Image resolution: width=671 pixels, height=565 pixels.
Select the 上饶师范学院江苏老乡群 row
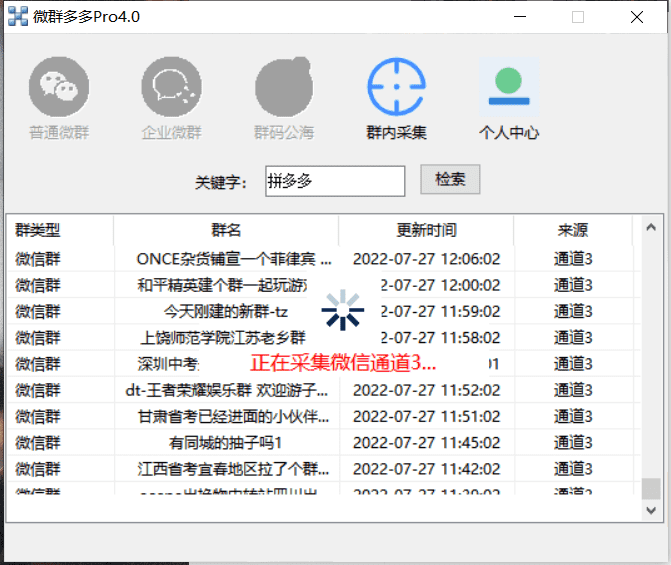(x=225, y=337)
